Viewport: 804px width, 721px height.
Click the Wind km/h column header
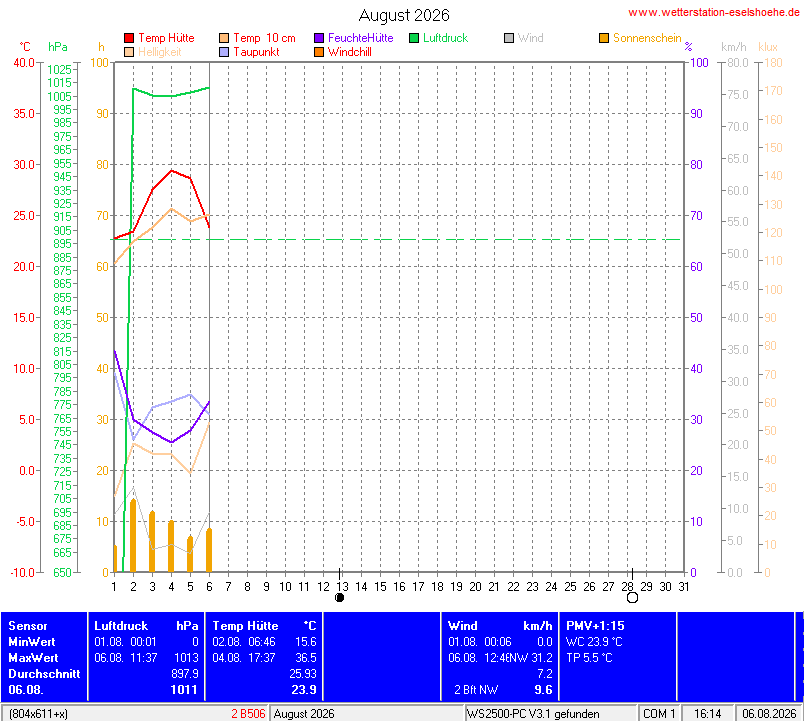(x=500, y=626)
